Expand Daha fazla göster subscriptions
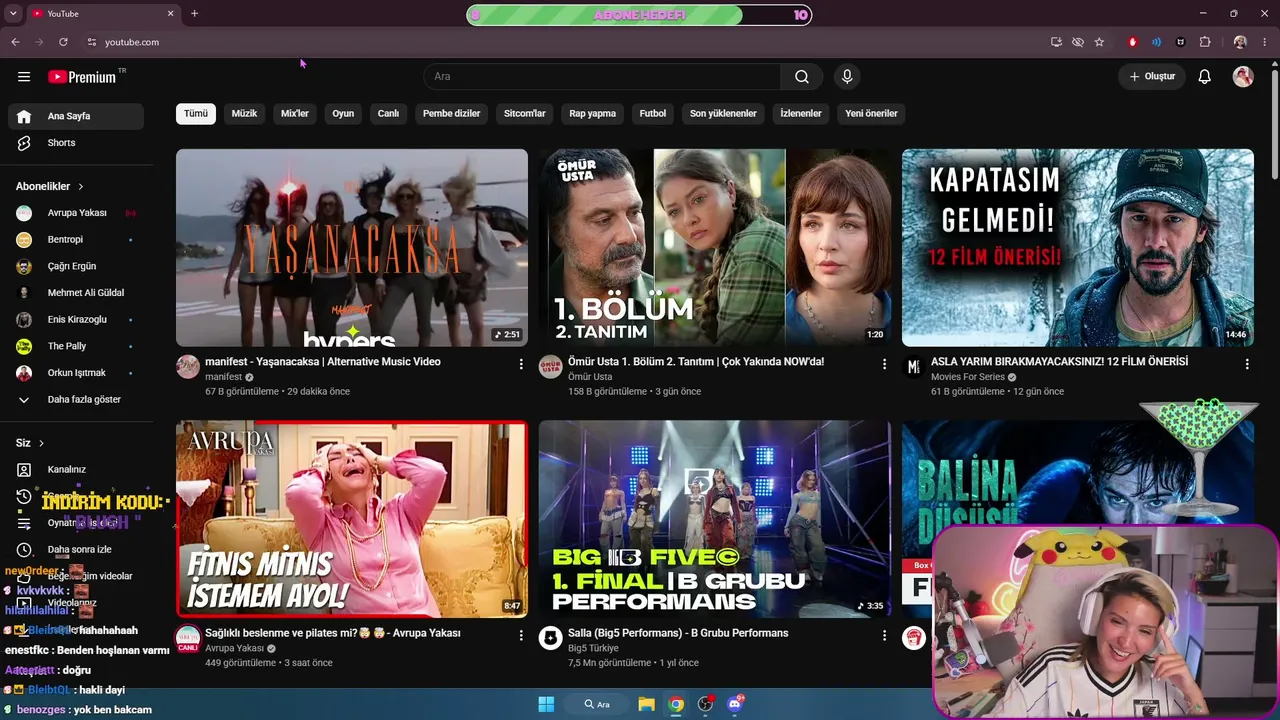Image resolution: width=1280 pixels, height=720 pixels. (x=76, y=399)
